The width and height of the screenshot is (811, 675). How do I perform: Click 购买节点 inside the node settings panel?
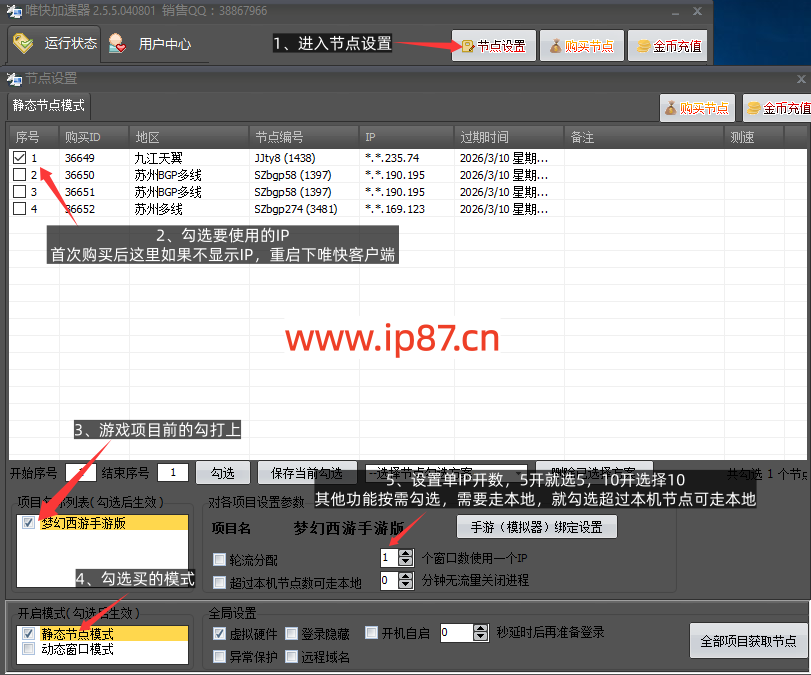pyautogui.click(x=696, y=109)
